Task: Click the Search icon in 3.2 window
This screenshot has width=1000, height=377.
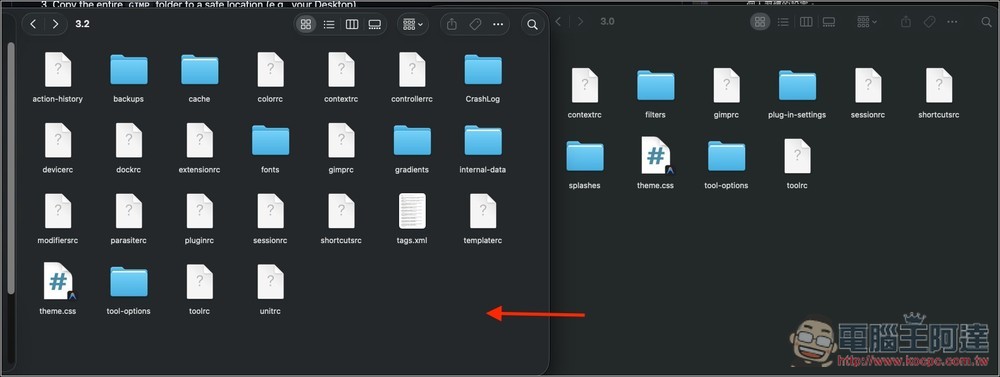Action: point(533,25)
